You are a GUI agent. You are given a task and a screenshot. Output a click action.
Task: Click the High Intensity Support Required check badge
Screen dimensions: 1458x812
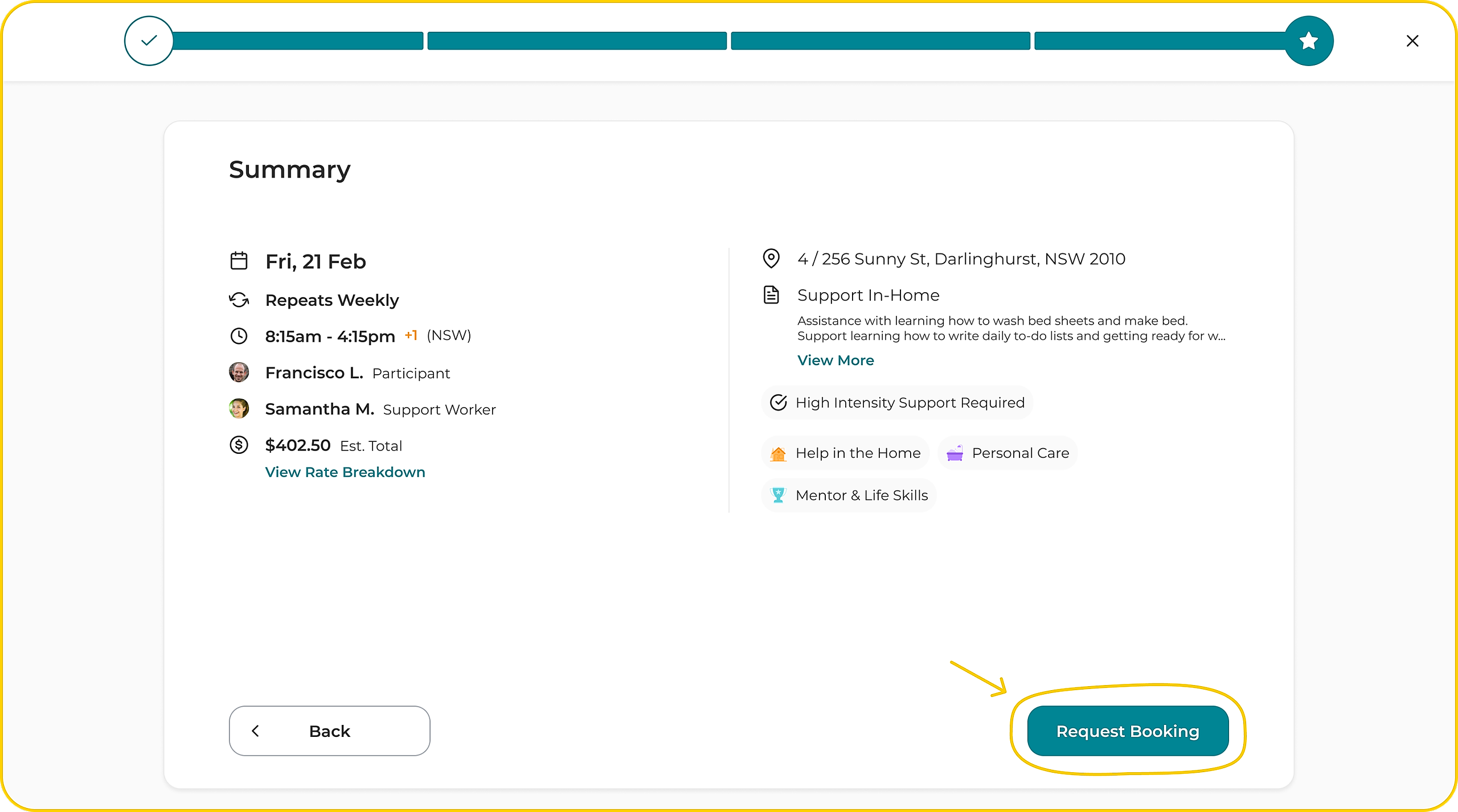click(x=896, y=403)
